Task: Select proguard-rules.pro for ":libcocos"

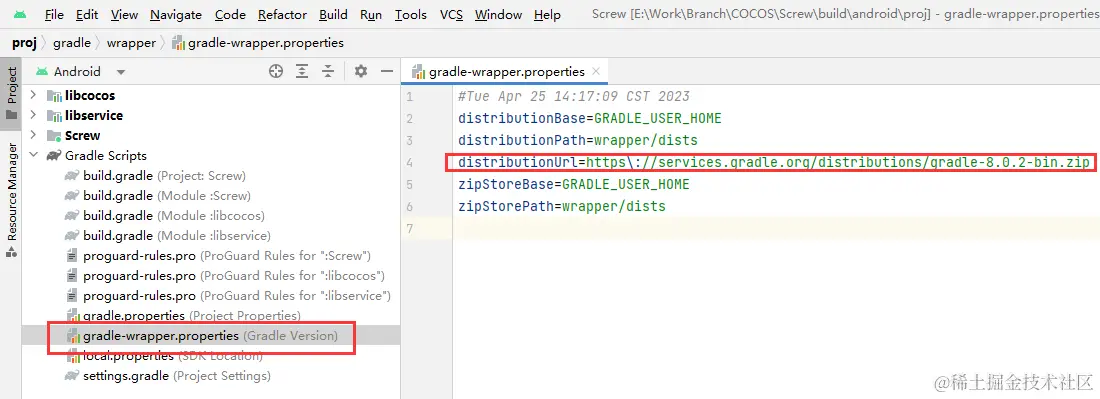Action: (x=234, y=276)
